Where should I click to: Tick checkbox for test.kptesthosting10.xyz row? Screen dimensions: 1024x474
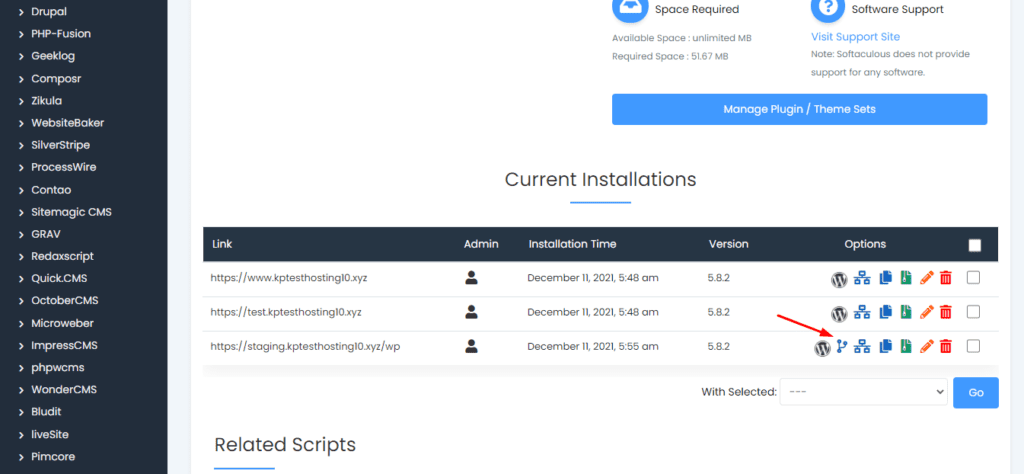coord(973,312)
